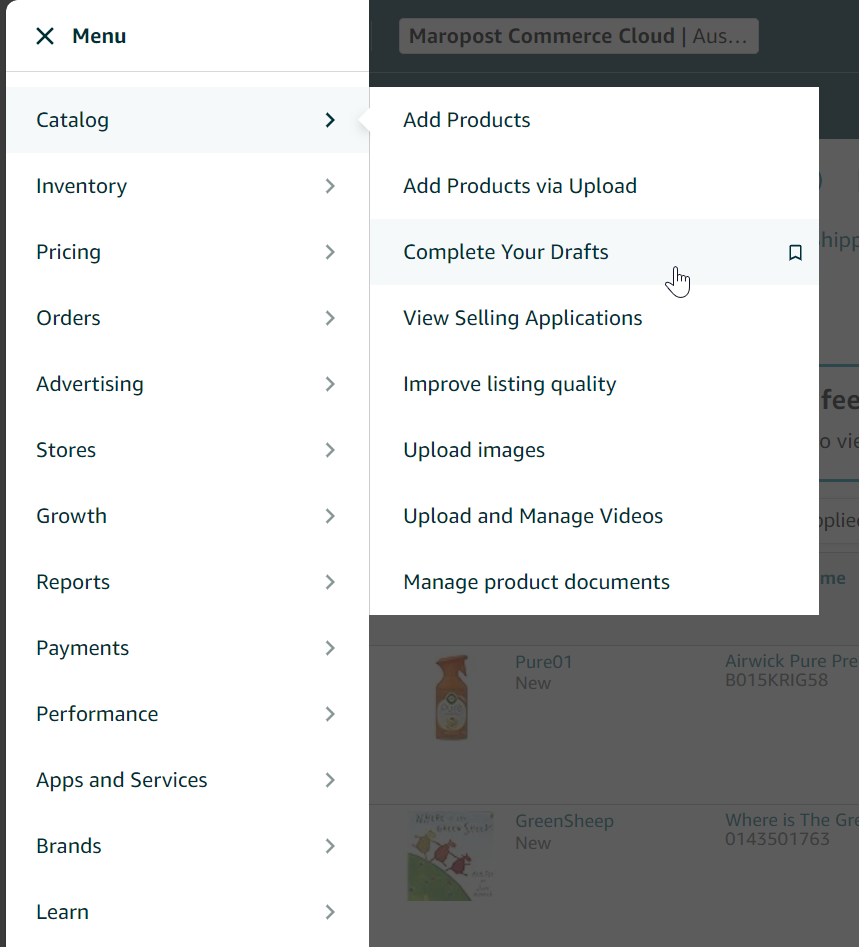859x947 pixels.
Task: Select the Orders menu item
Action: pos(187,318)
